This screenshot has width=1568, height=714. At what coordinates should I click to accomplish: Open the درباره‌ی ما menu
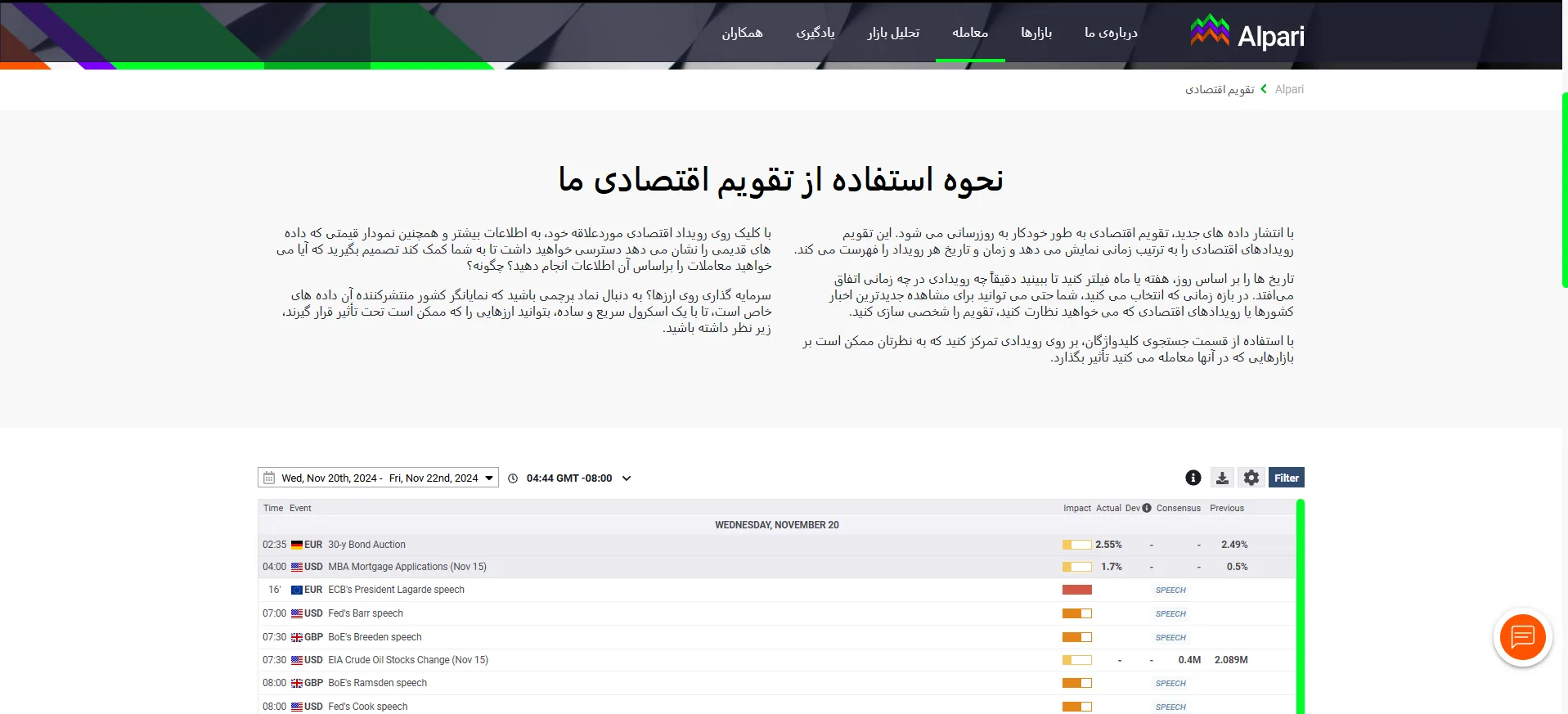(x=1111, y=33)
